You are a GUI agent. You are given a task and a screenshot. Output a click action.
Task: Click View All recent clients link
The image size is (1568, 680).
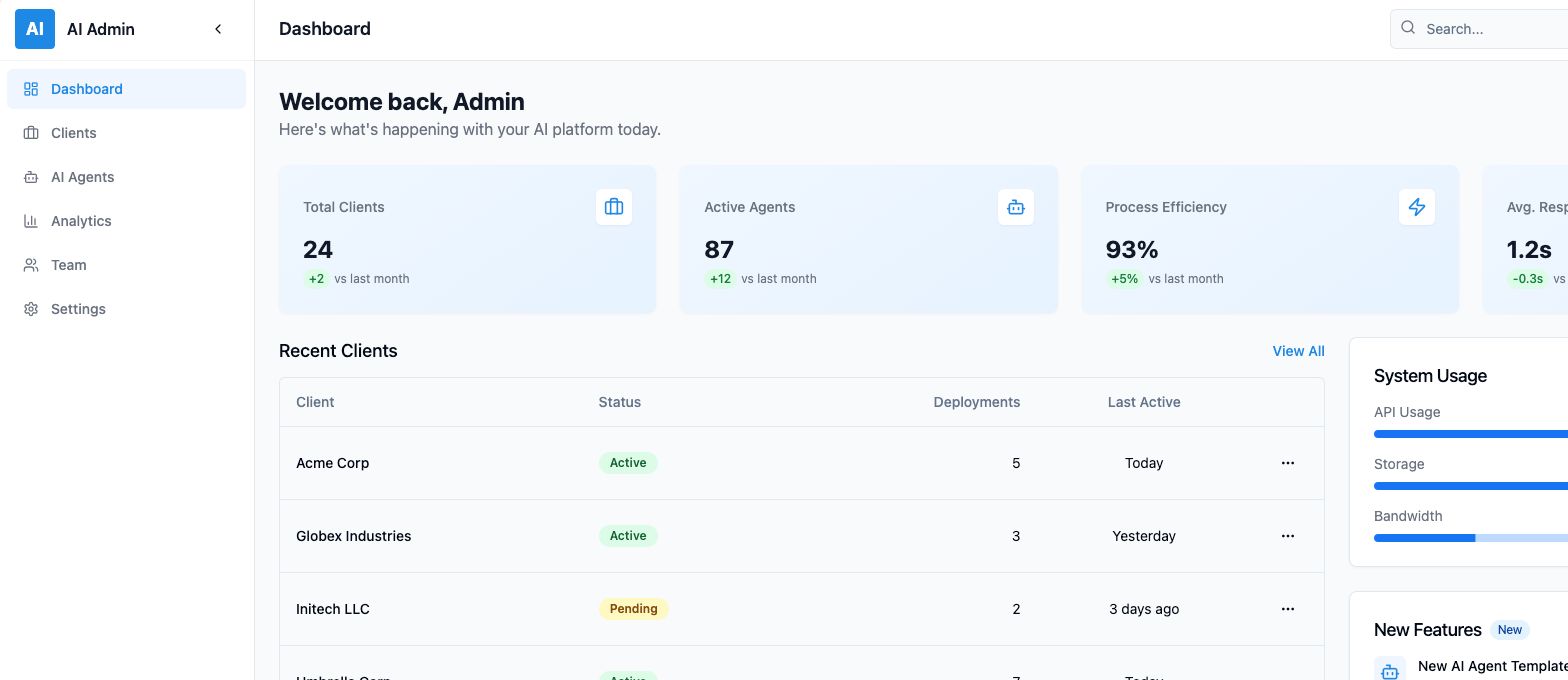tap(1298, 351)
